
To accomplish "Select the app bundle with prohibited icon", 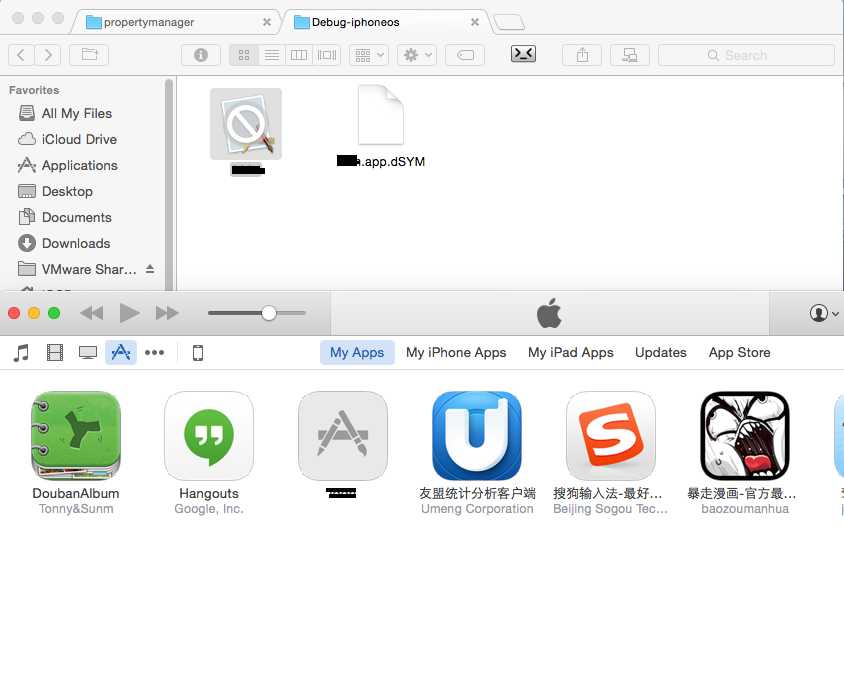I will pyautogui.click(x=245, y=124).
